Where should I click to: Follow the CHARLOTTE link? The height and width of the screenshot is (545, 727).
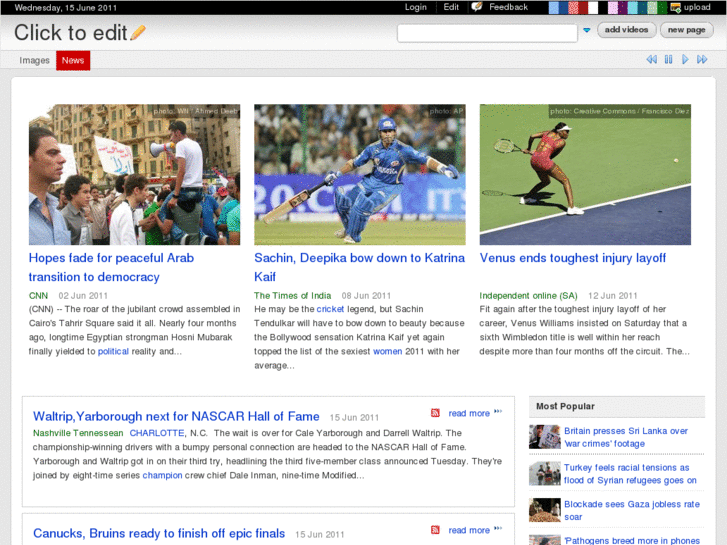tap(157, 433)
